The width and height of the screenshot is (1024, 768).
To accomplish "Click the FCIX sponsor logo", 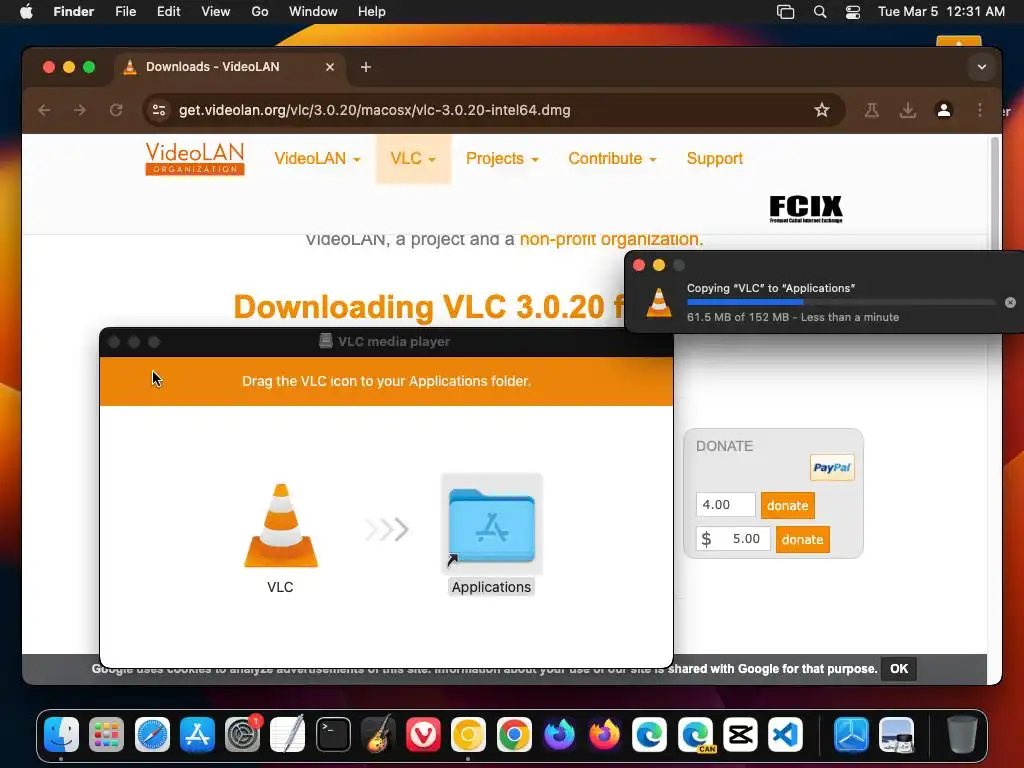I will [x=806, y=209].
